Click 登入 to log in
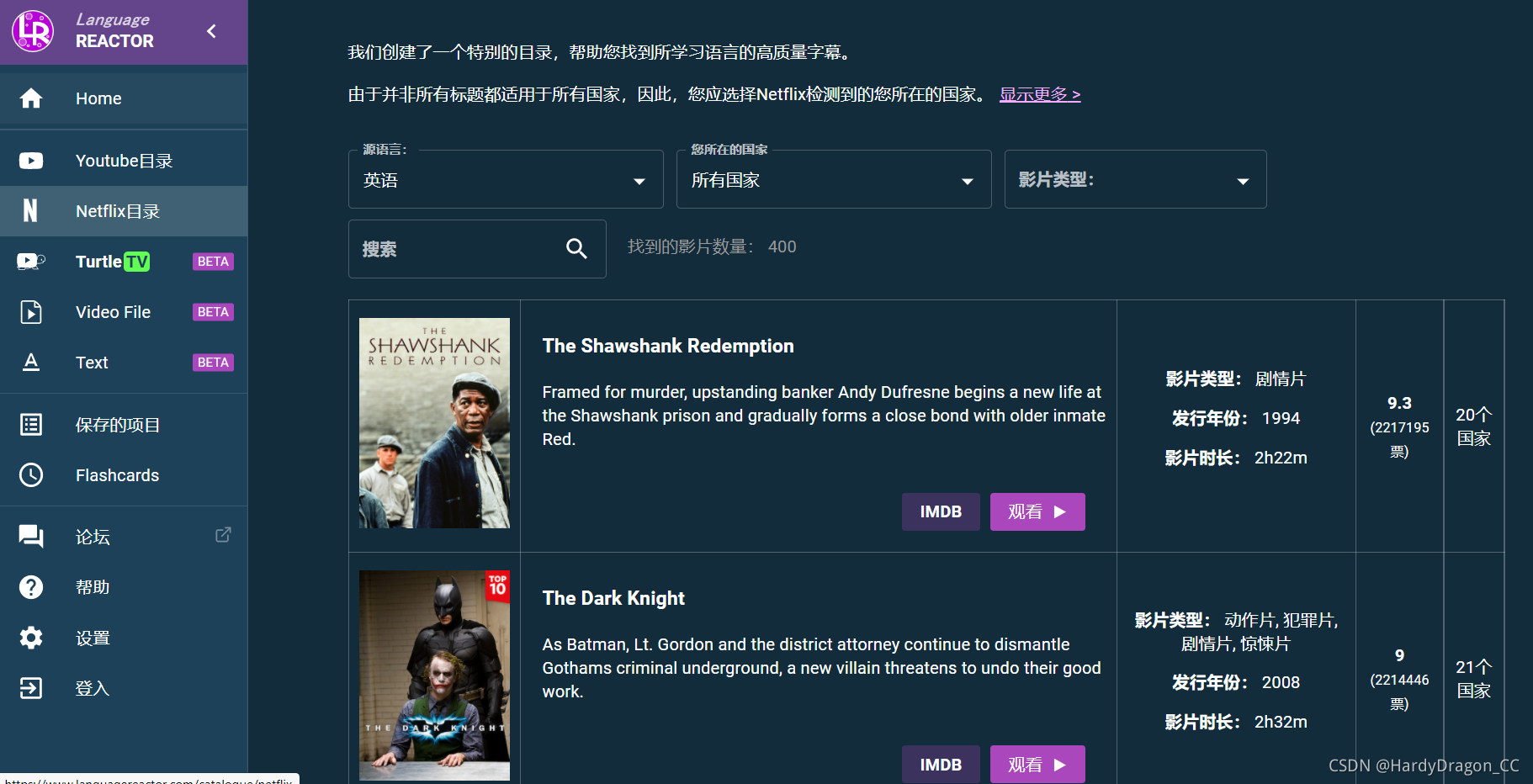 [x=124, y=688]
